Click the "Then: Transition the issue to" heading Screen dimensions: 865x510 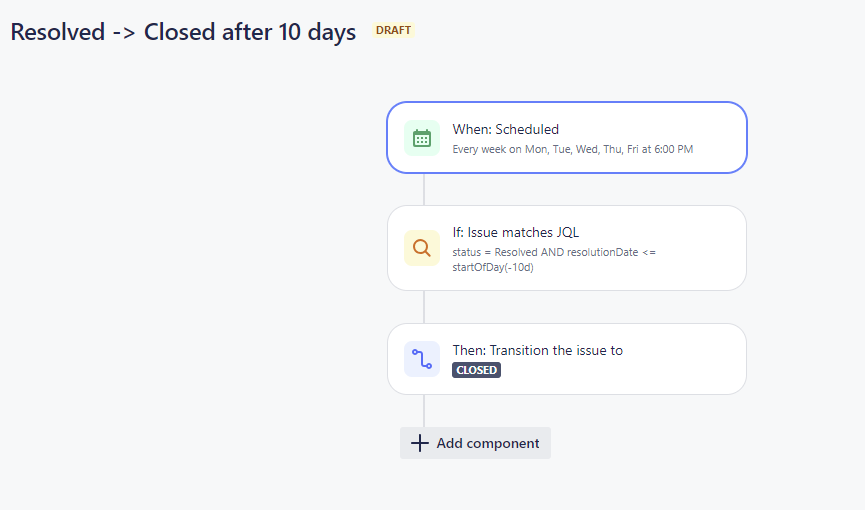click(x=538, y=350)
